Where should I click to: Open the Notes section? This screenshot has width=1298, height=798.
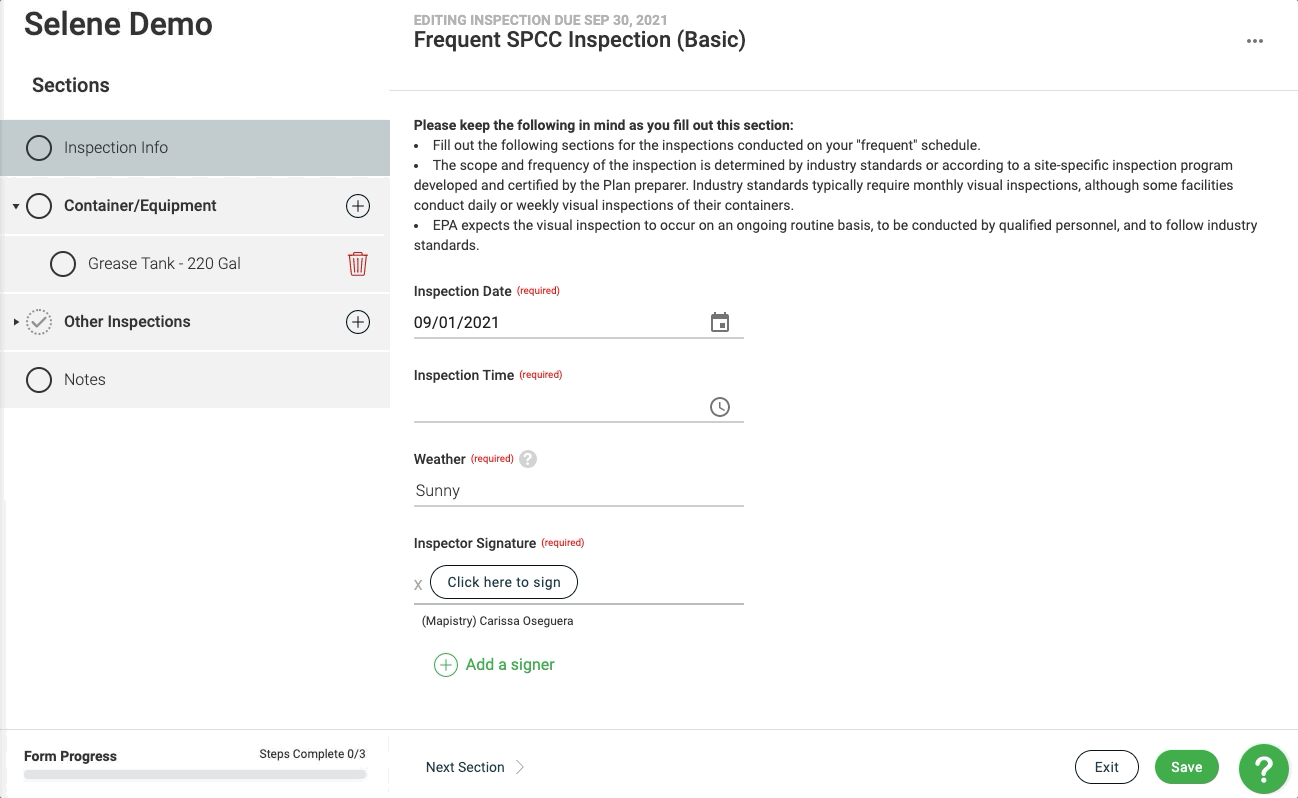click(196, 380)
